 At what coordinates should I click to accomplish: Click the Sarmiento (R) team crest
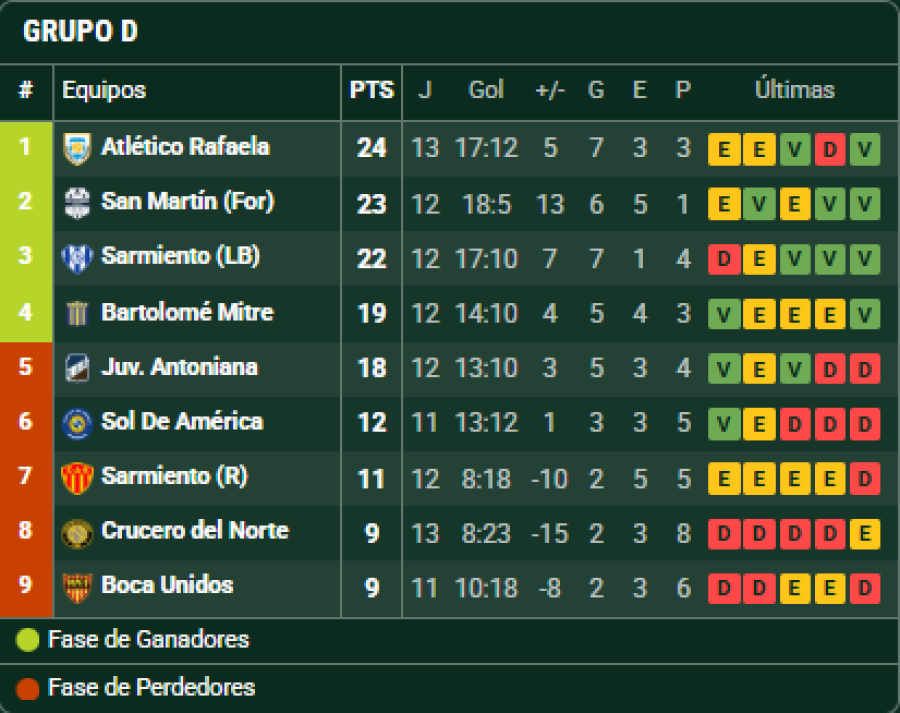77,477
